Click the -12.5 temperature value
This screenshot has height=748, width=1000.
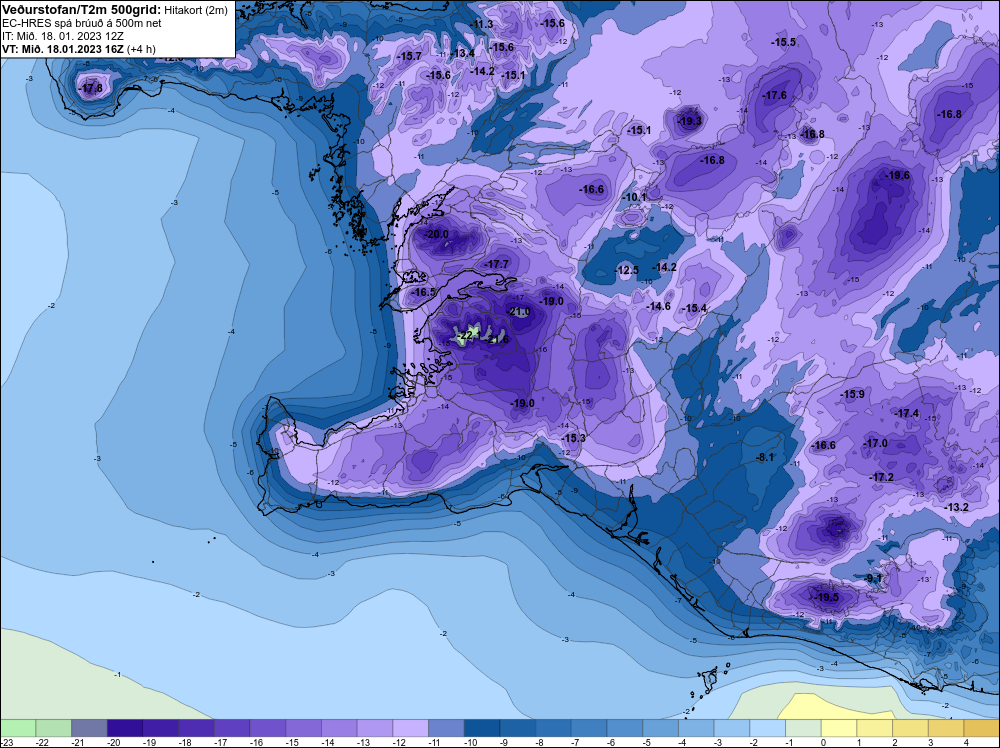point(626,270)
